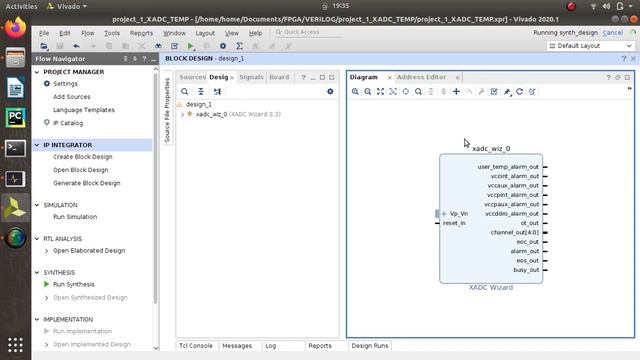Click the Flow Navigator help question icon
Image resolution: width=640 pixels, height=360 pixels.
[x=144, y=59]
